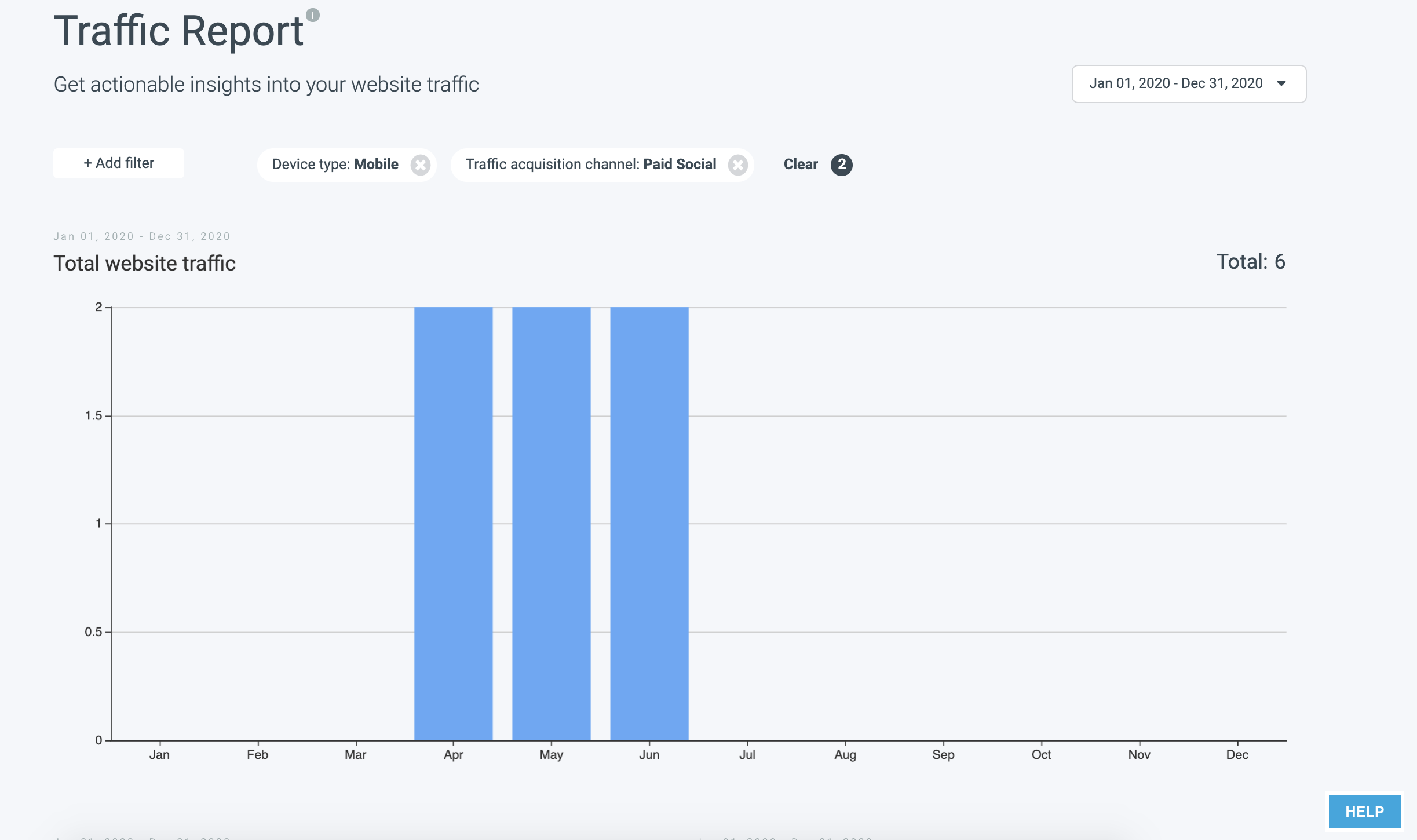Viewport: 1417px width, 840px height.
Task: Remove the Device type Mobile filter
Action: [x=421, y=165]
